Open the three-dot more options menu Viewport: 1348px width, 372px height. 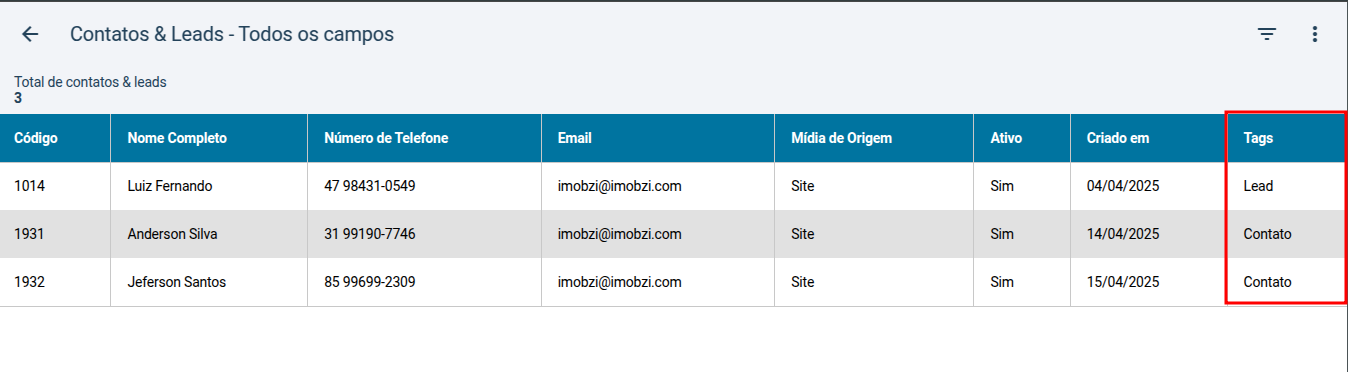pyautogui.click(x=1315, y=34)
